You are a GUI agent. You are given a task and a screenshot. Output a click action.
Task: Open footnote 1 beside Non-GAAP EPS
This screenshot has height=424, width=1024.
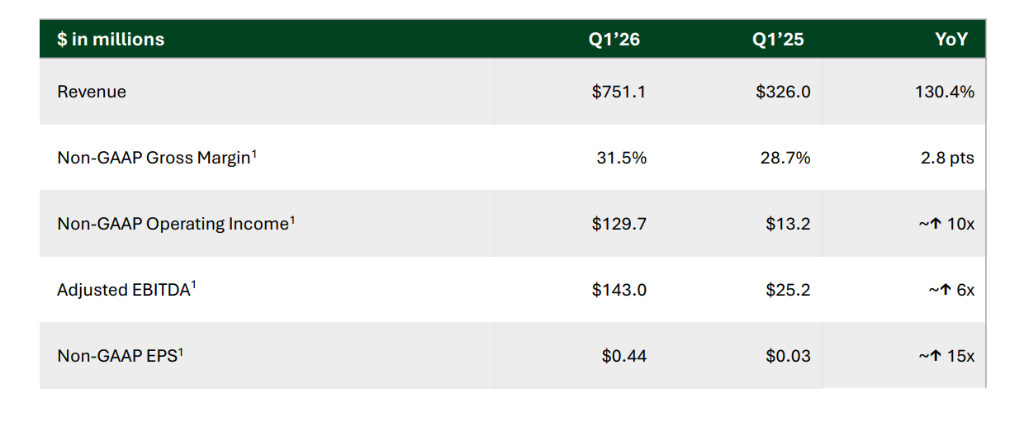(x=181, y=351)
